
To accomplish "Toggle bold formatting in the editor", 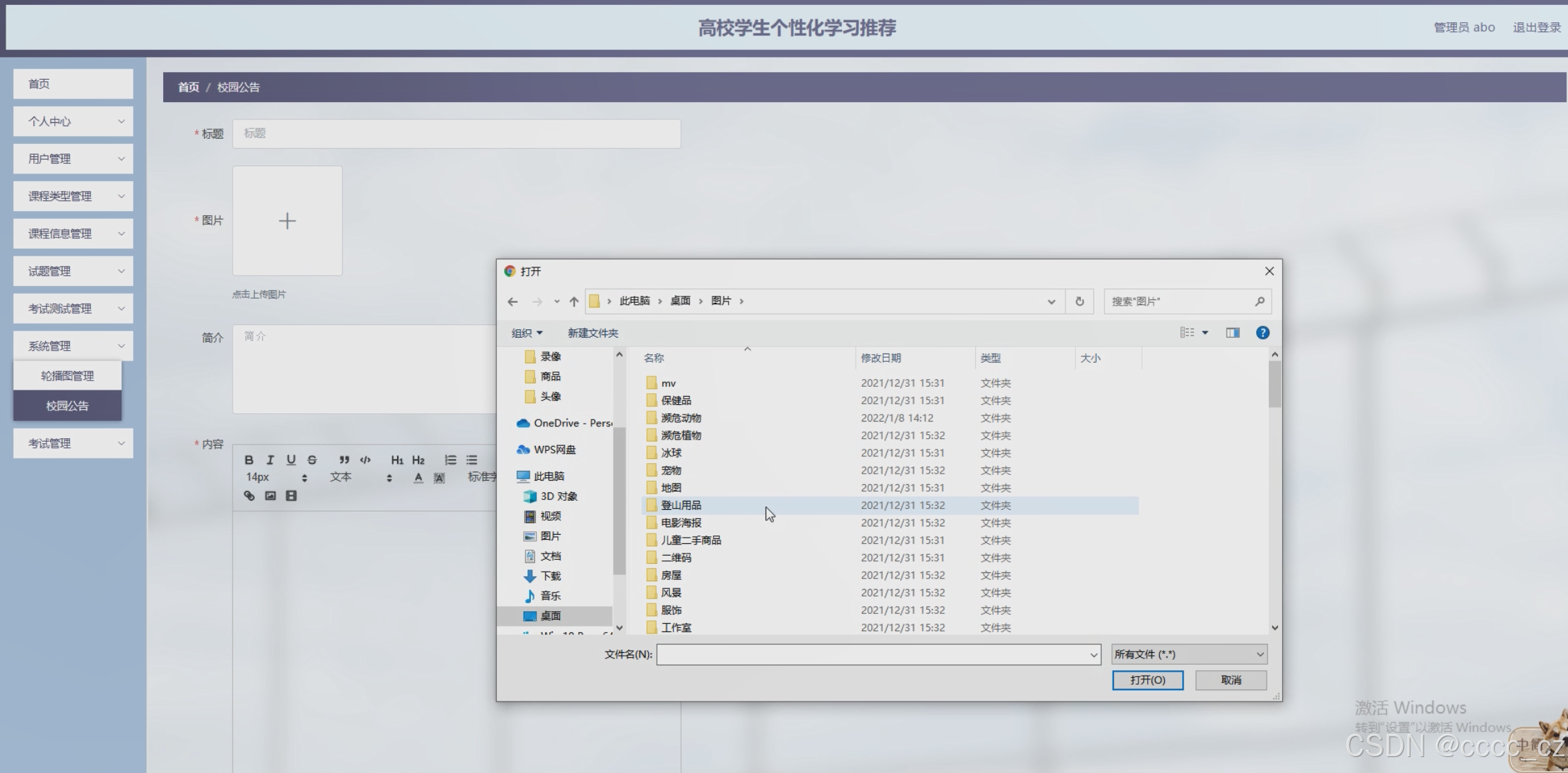I will pyautogui.click(x=249, y=460).
